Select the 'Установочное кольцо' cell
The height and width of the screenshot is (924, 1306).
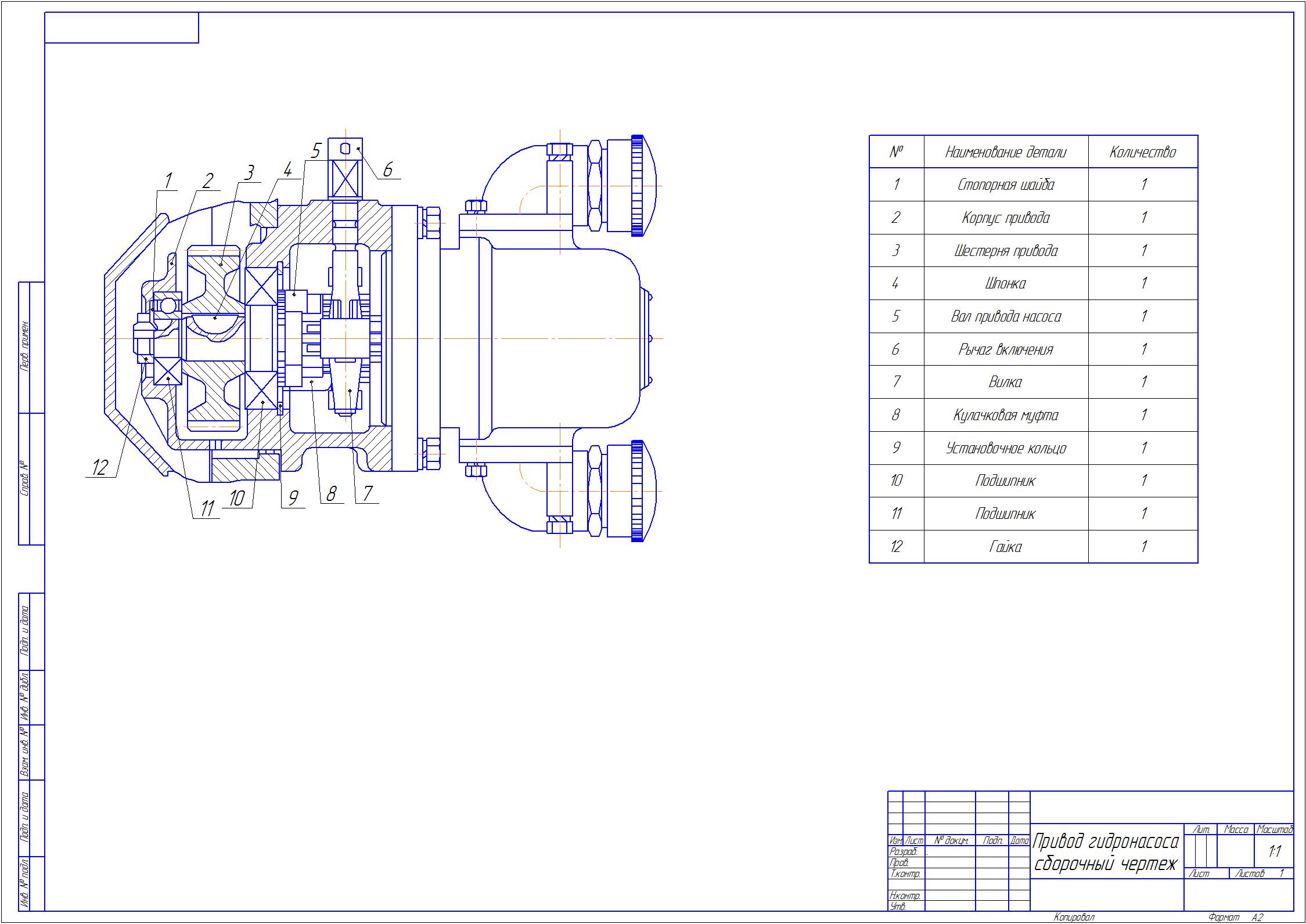[x=1005, y=448]
